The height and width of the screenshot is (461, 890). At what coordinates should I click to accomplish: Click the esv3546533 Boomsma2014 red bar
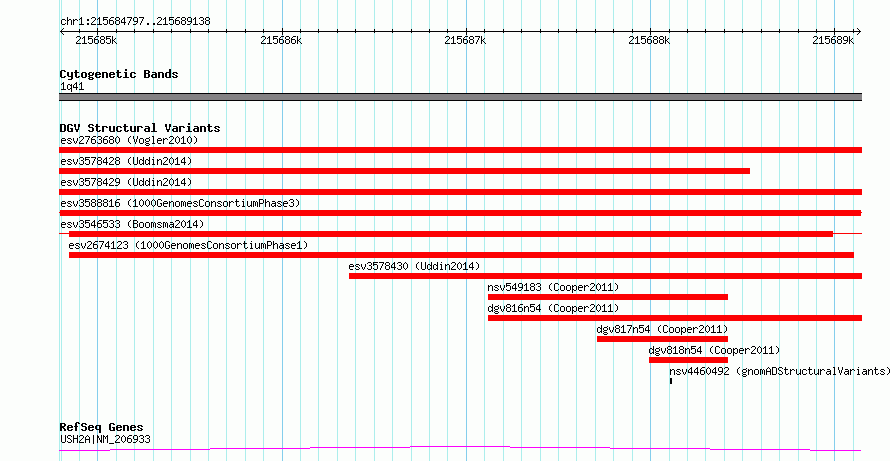[x=451, y=234]
